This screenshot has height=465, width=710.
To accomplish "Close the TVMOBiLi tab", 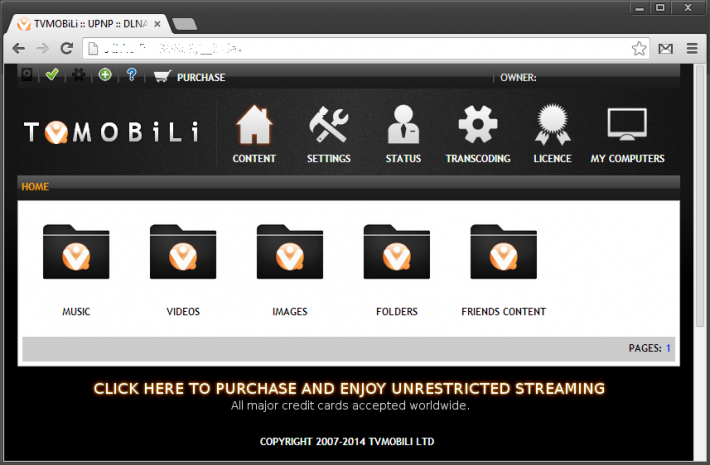I will point(157,24).
